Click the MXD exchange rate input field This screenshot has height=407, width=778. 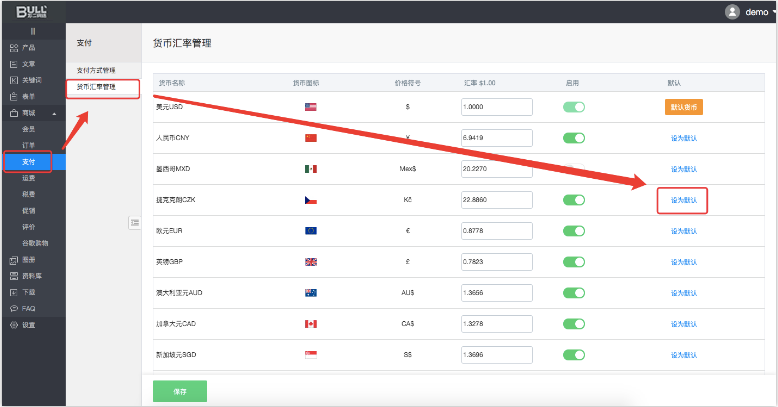click(496, 169)
